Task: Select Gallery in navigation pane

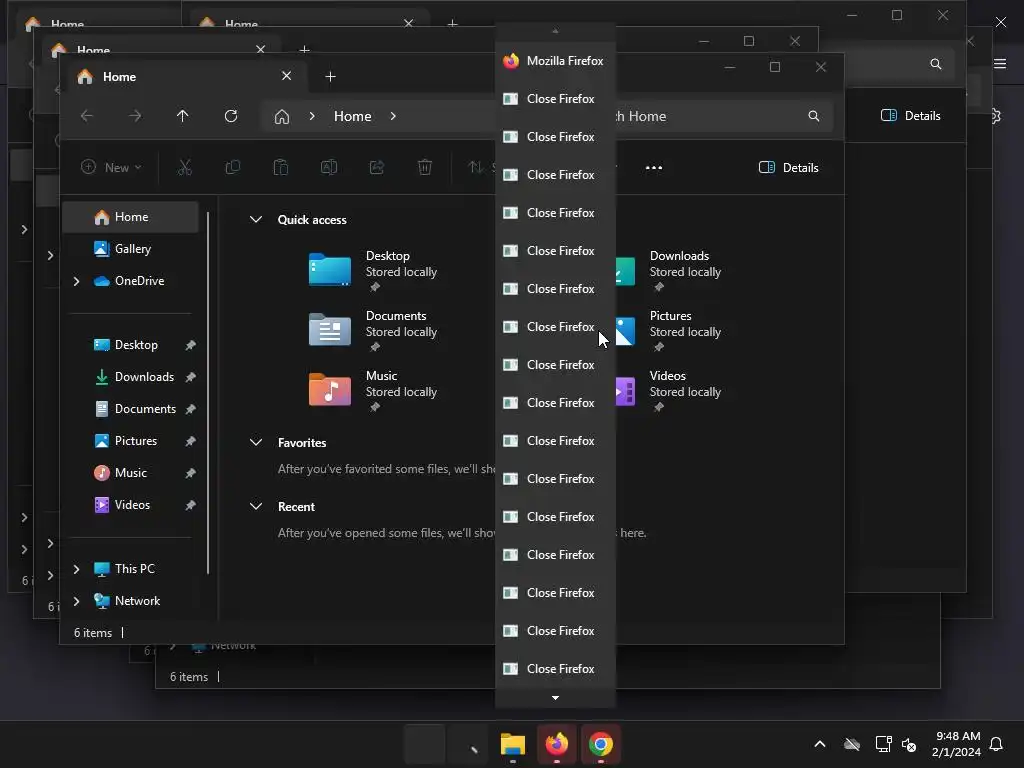Action: [x=131, y=249]
